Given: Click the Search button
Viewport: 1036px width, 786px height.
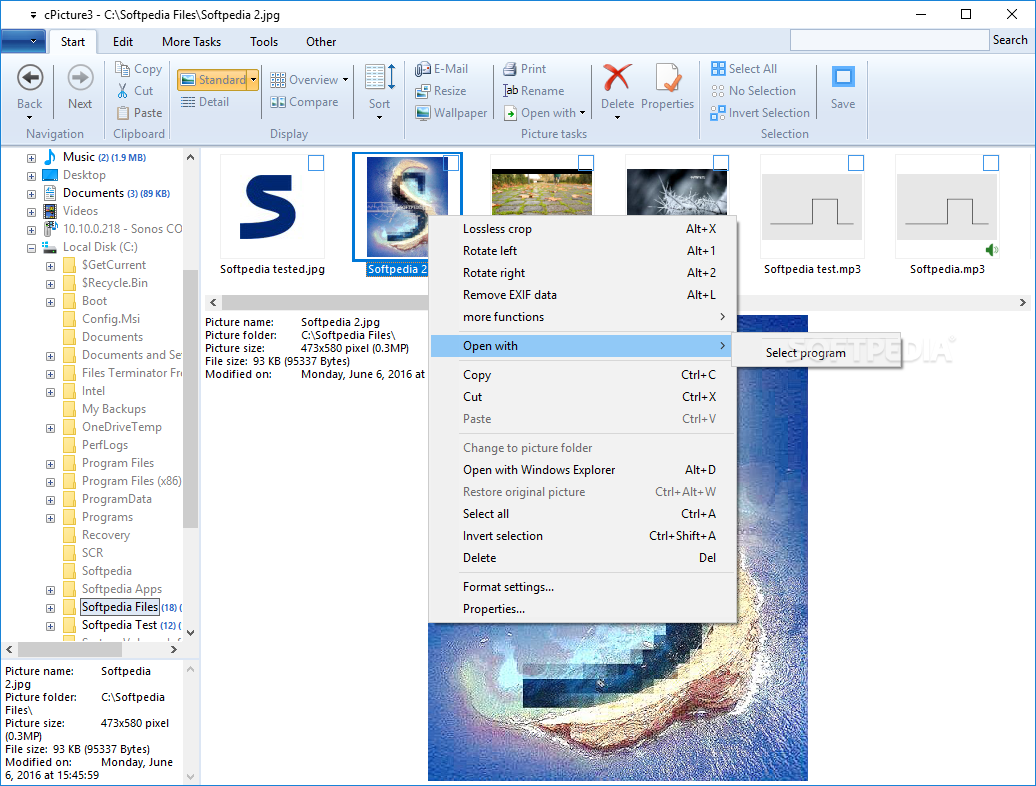Looking at the screenshot, I should pyautogui.click(x=1010, y=40).
